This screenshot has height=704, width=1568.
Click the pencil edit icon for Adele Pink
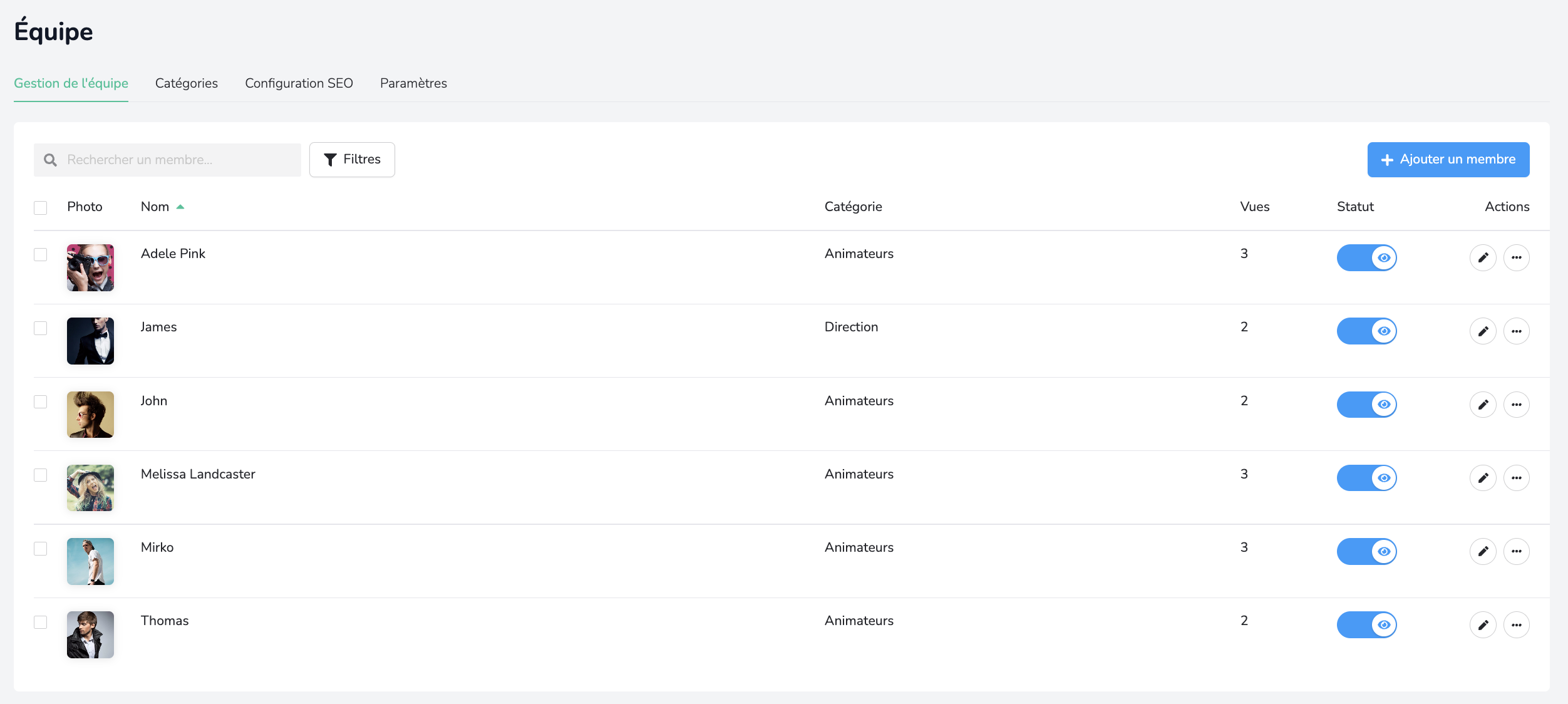pos(1482,257)
